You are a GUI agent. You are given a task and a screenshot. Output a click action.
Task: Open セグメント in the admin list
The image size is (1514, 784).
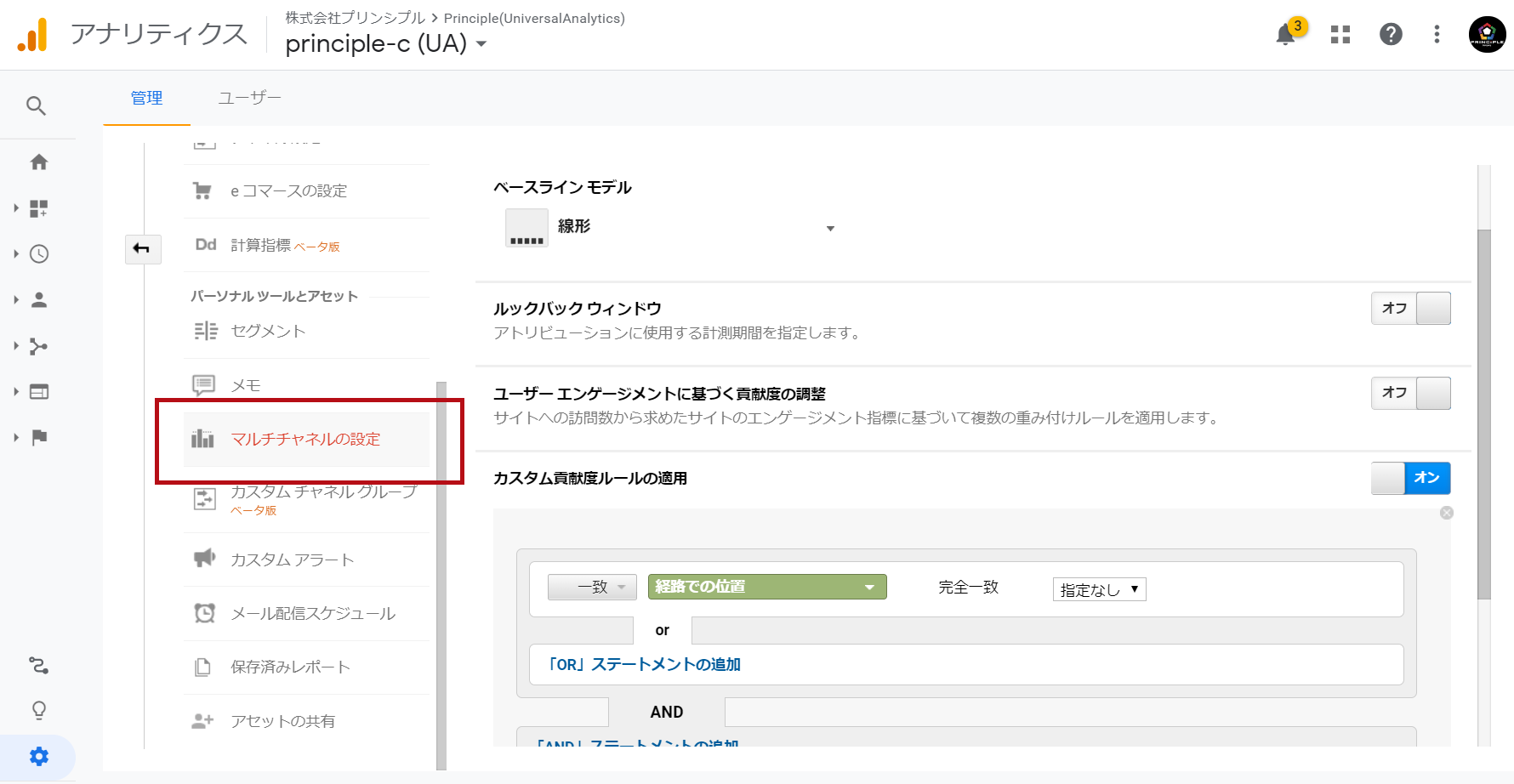(x=268, y=332)
